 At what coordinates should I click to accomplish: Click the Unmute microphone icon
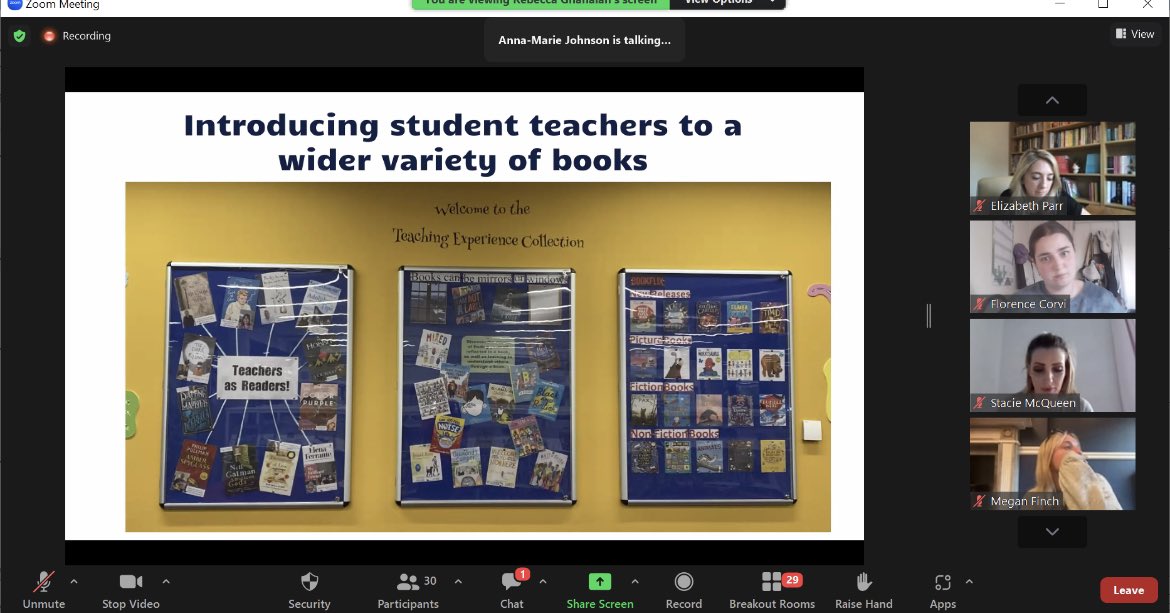coord(44,582)
